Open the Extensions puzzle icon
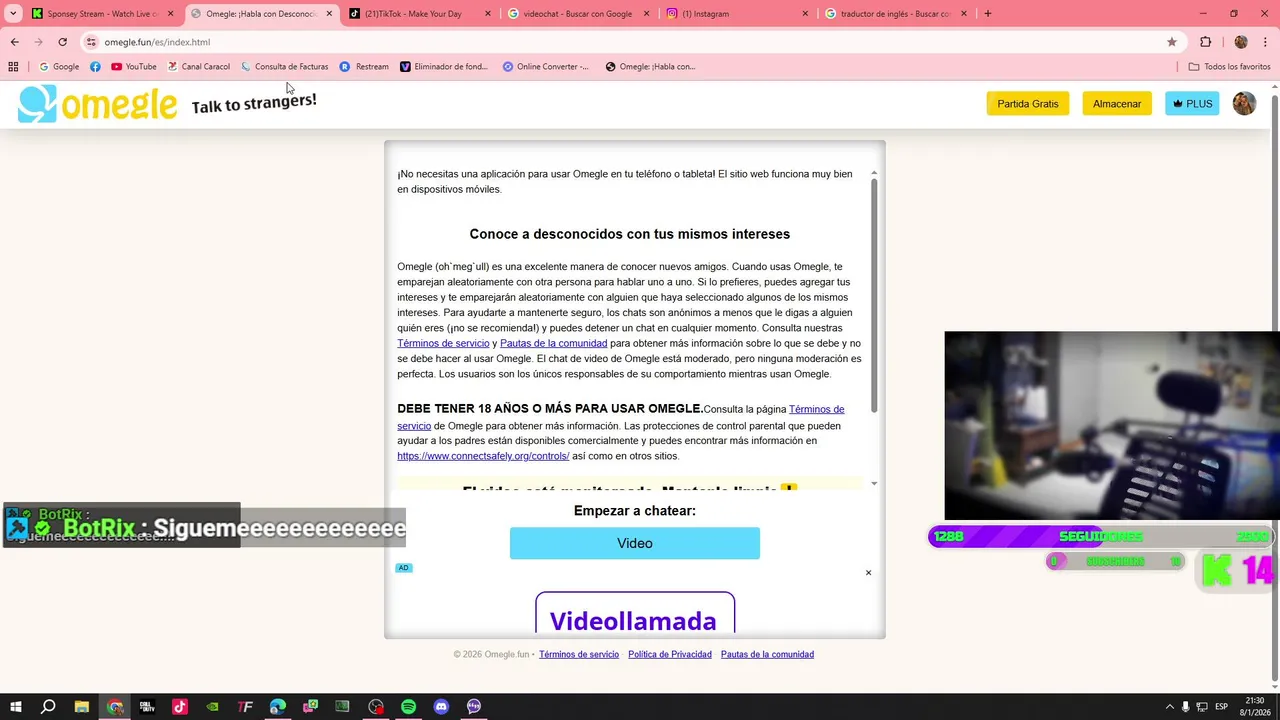1280x720 pixels. [1205, 42]
